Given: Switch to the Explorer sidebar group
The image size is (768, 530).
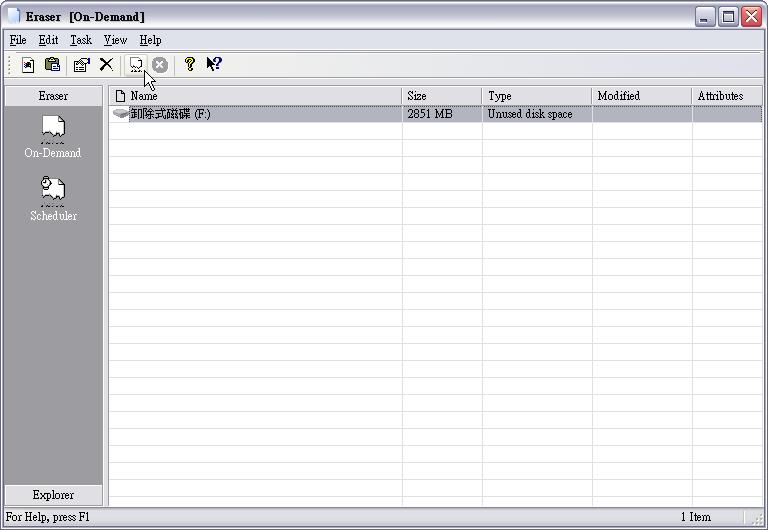Looking at the screenshot, I should (x=53, y=495).
